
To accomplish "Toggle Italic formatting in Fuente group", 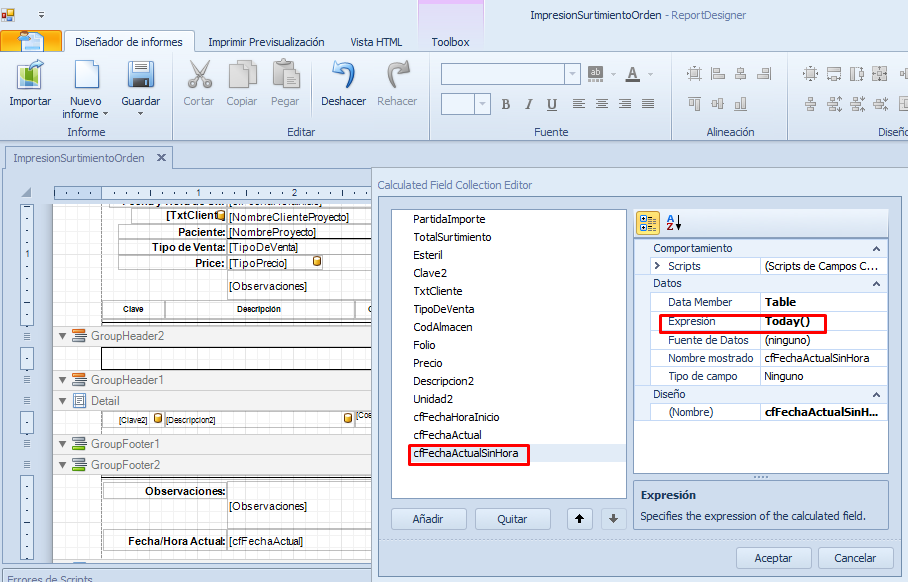I will pos(529,104).
